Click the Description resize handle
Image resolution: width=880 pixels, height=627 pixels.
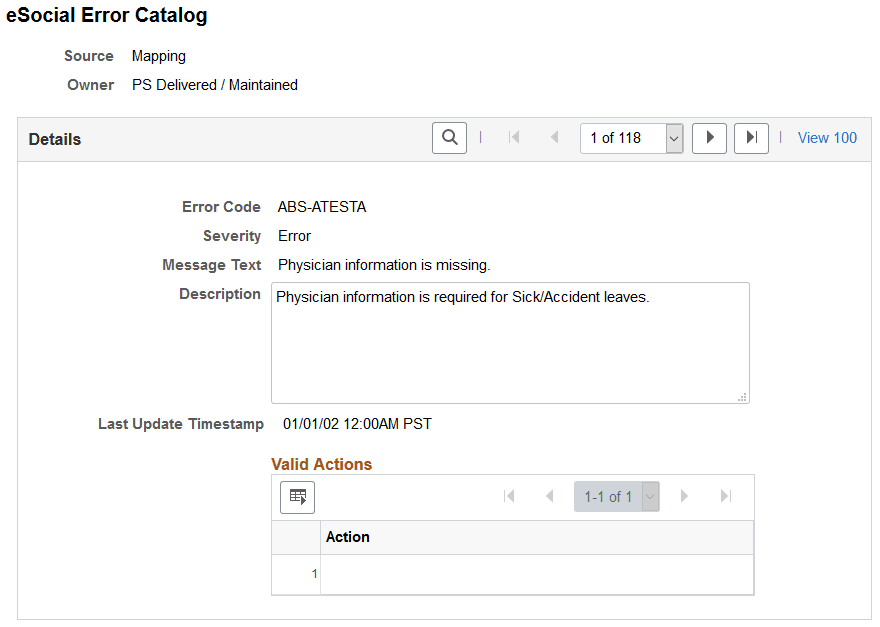pos(744,398)
